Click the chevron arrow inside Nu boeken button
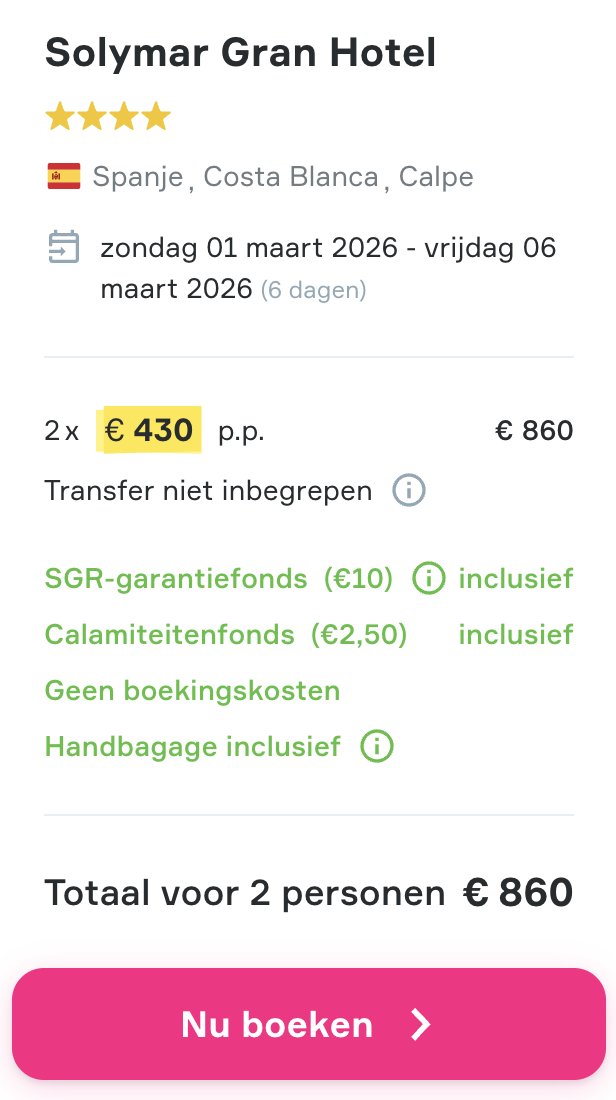Screen dimensions: 616x1100 point(418,1023)
